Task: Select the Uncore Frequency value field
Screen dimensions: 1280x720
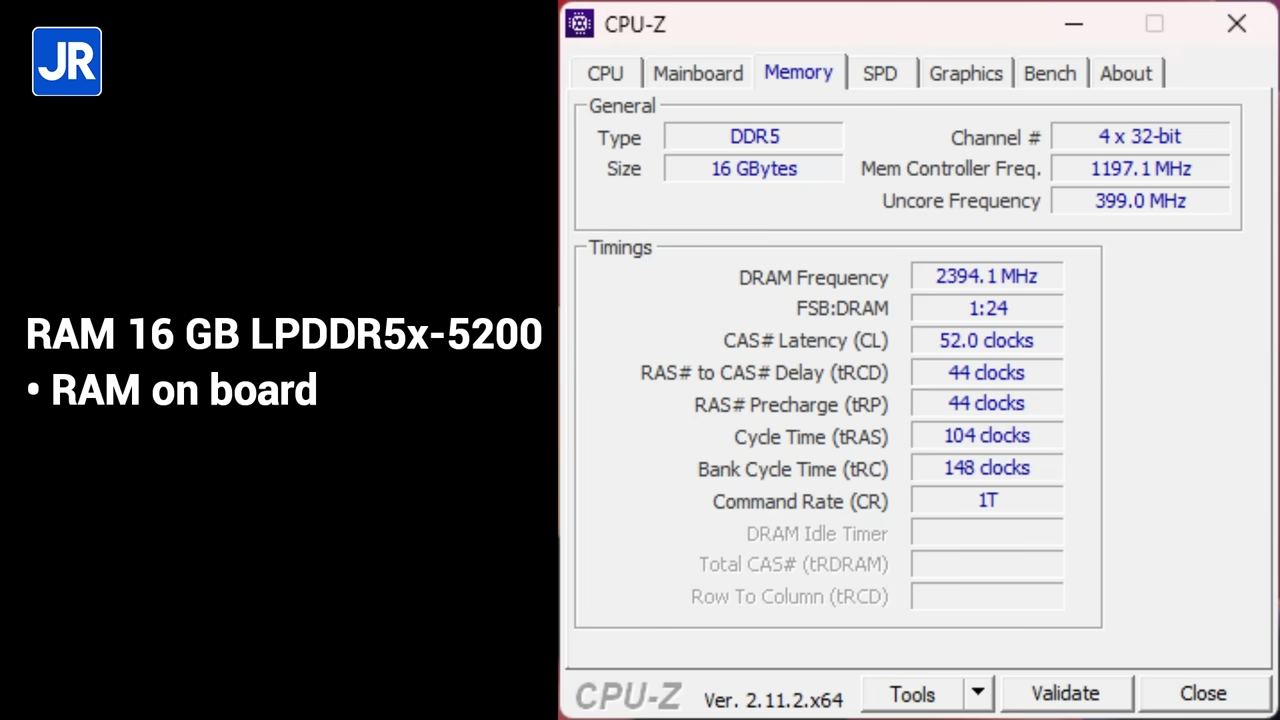Action: [1139, 201]
